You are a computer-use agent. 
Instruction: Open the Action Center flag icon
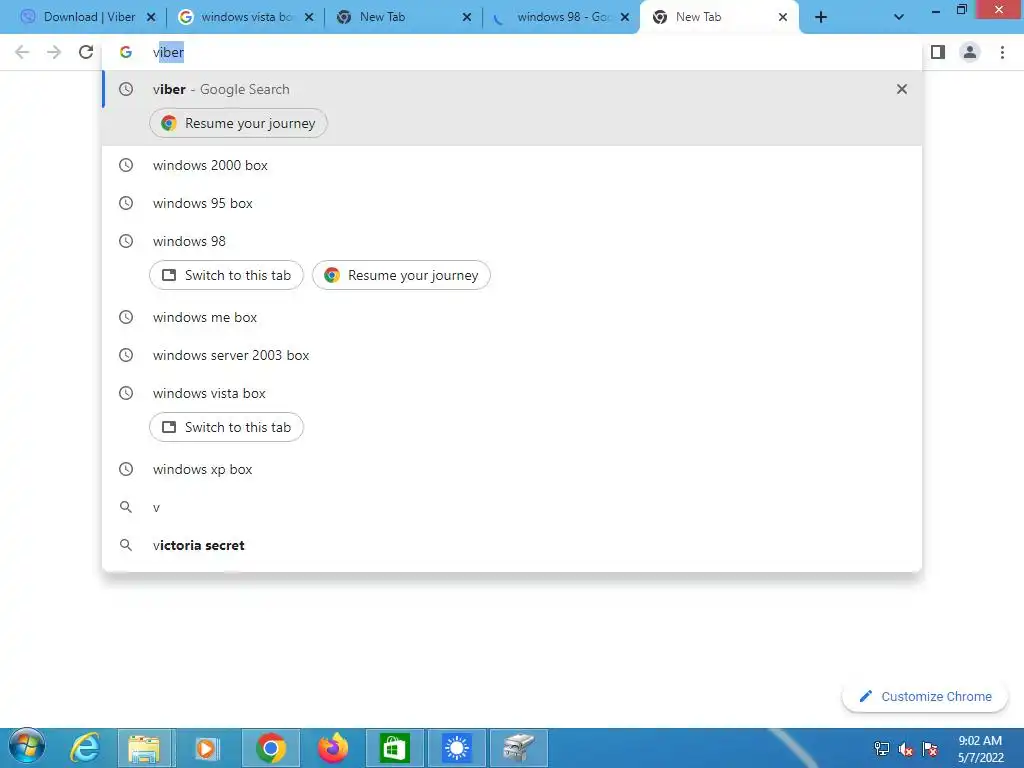[x=930, y=749]
